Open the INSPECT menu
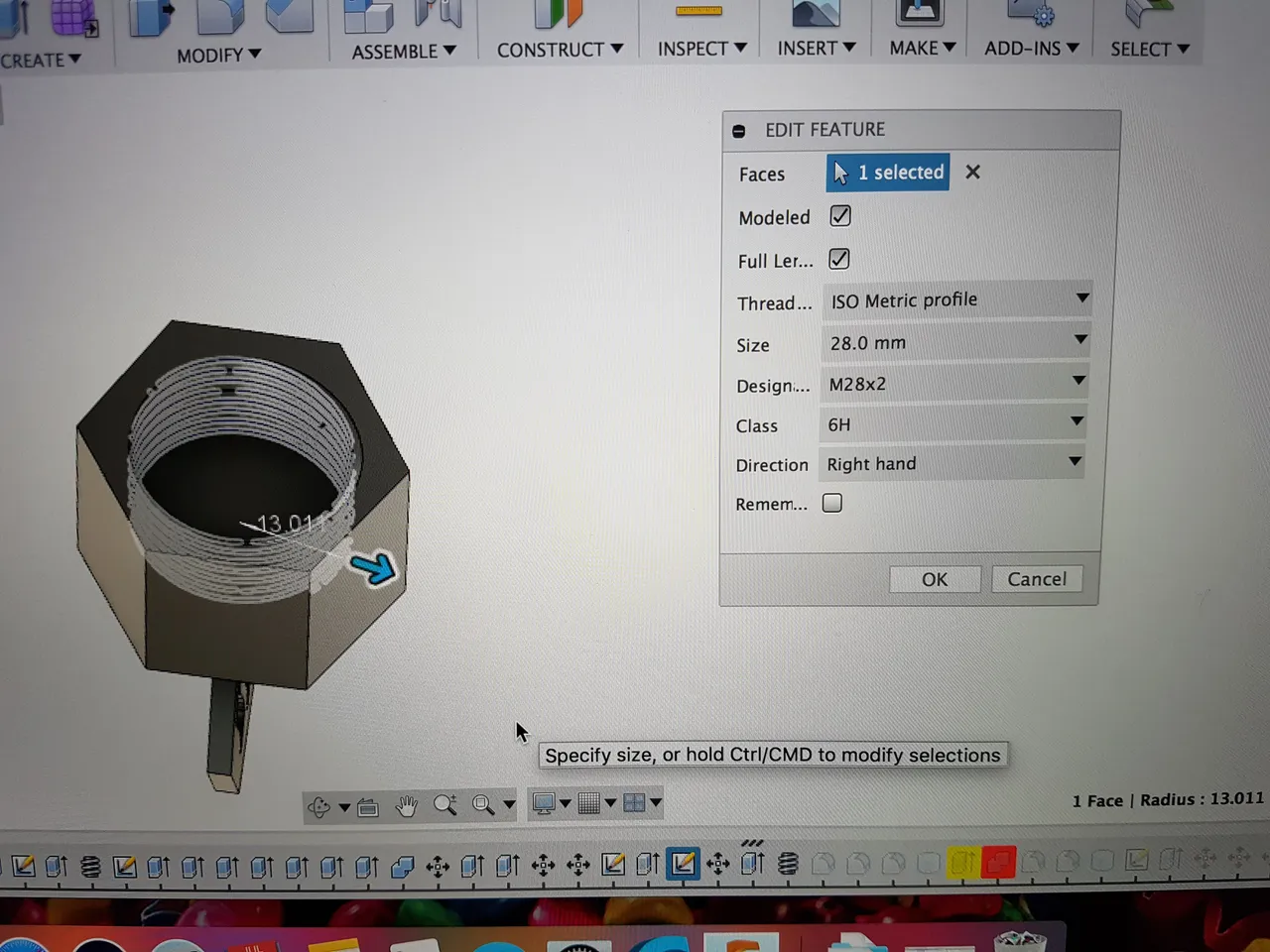 701,49
